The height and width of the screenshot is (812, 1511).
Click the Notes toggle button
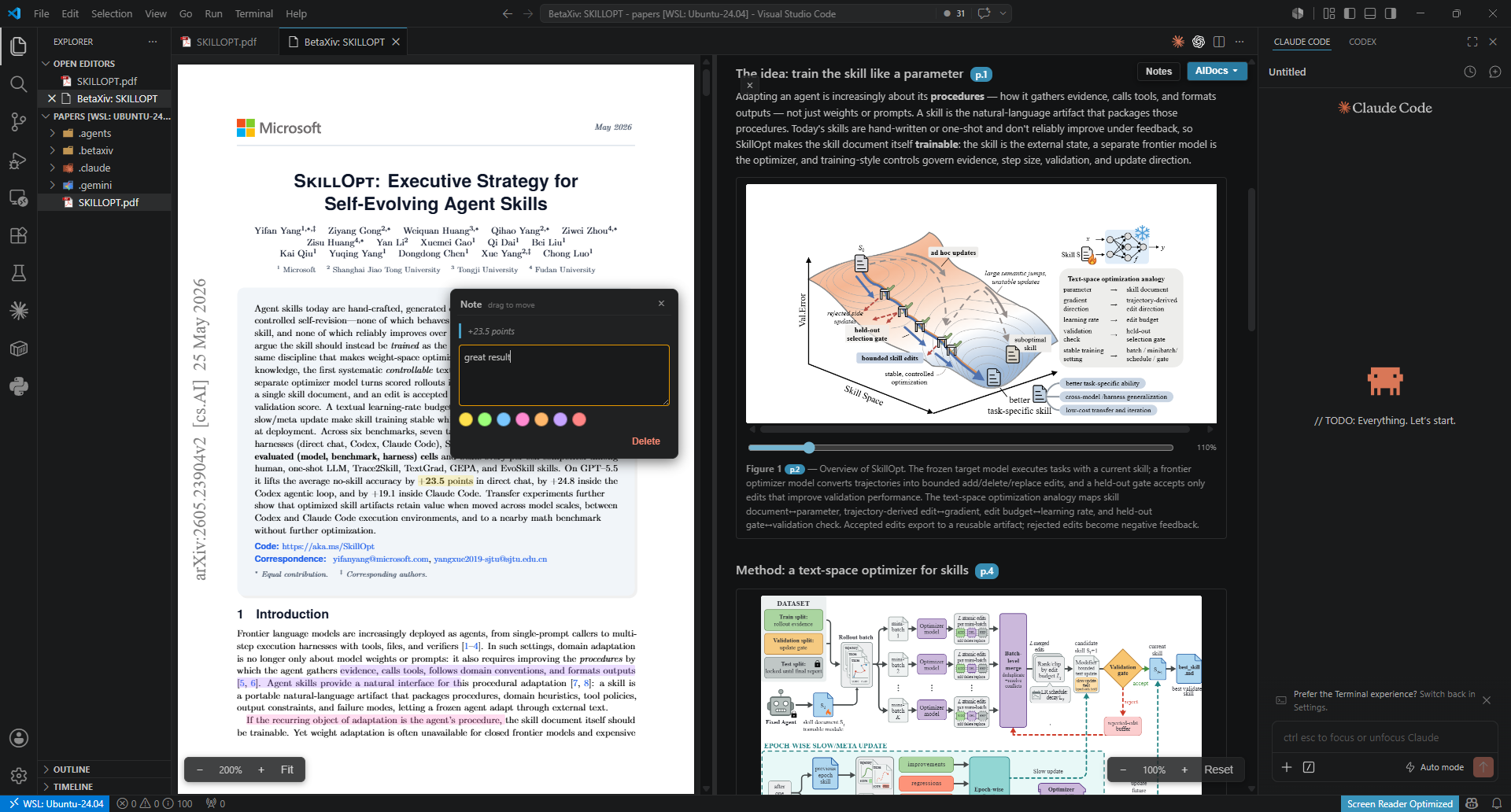point(1158,71)
